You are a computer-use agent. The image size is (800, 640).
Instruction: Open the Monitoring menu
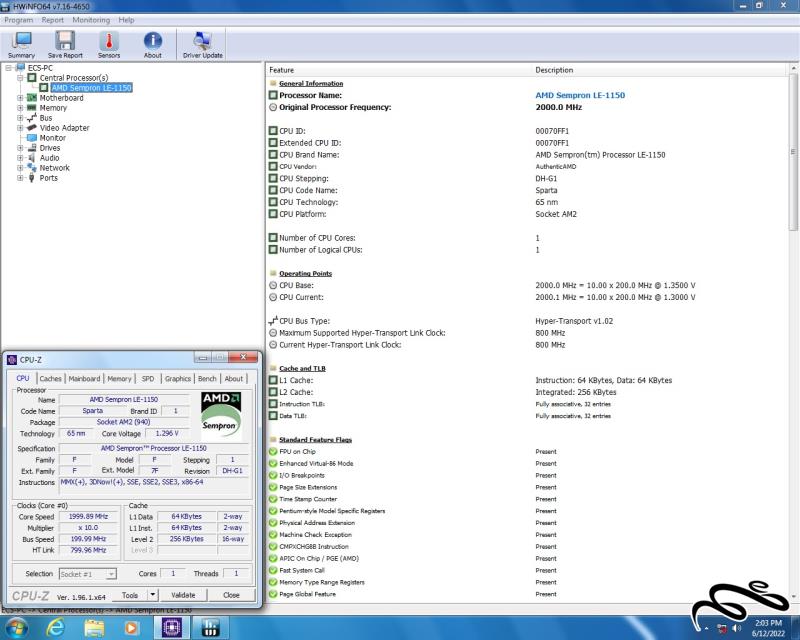pyautogui.click(x=91, y=20)
